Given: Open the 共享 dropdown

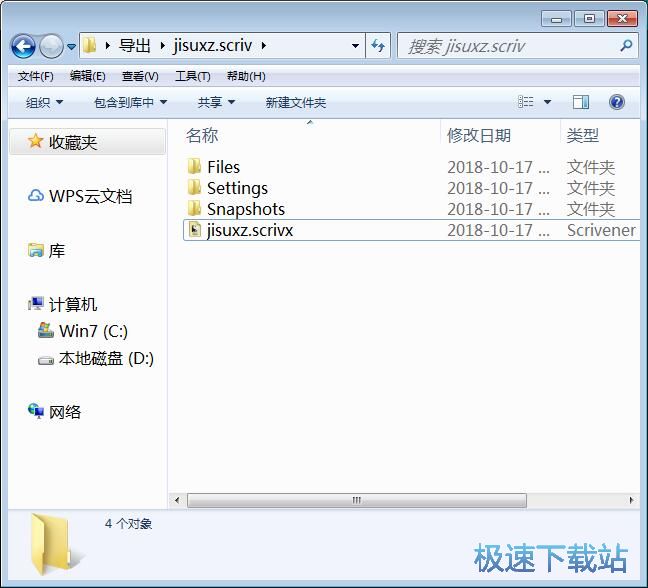Looking at the screenshot, I should (216, 102).
